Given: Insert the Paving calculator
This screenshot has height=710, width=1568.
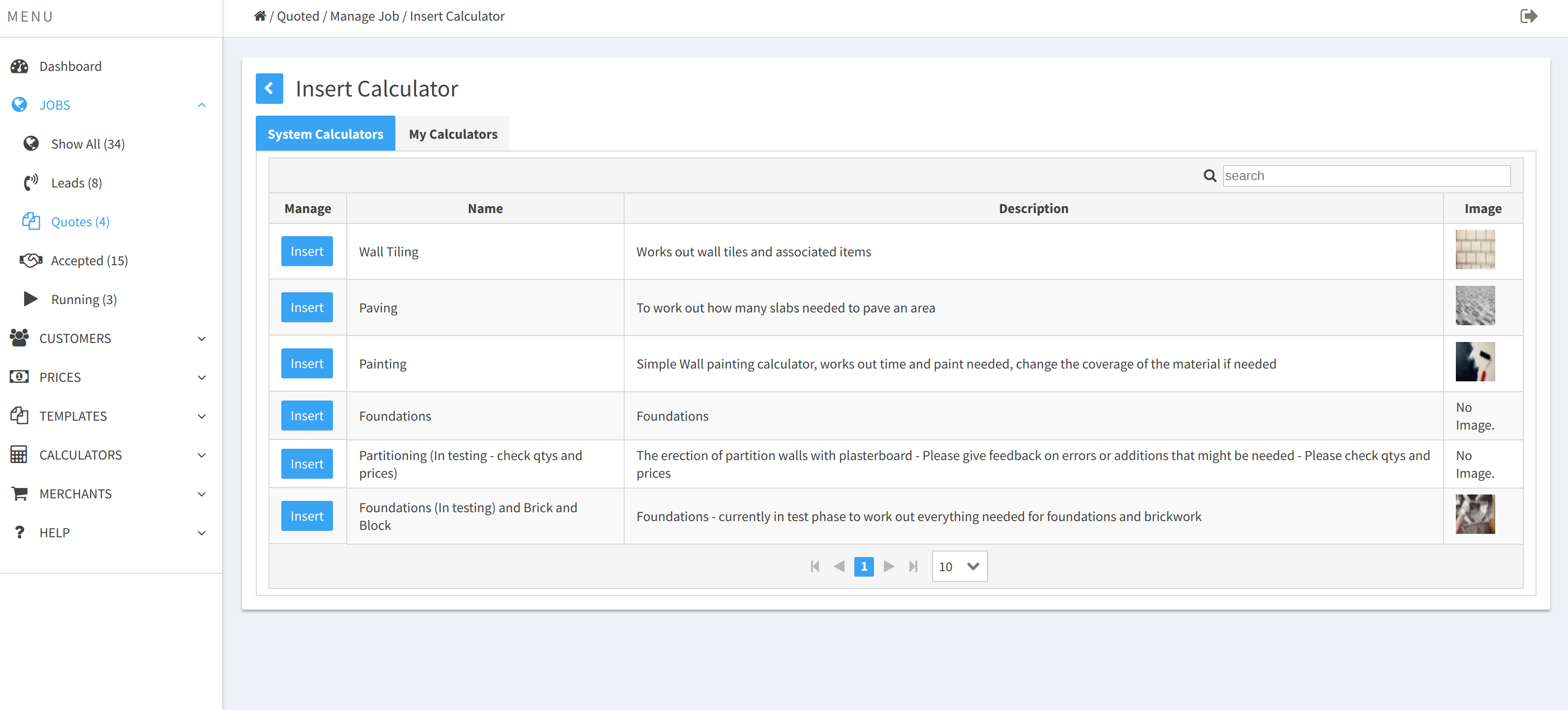Looking at the screenshot, I should (307, 308).
